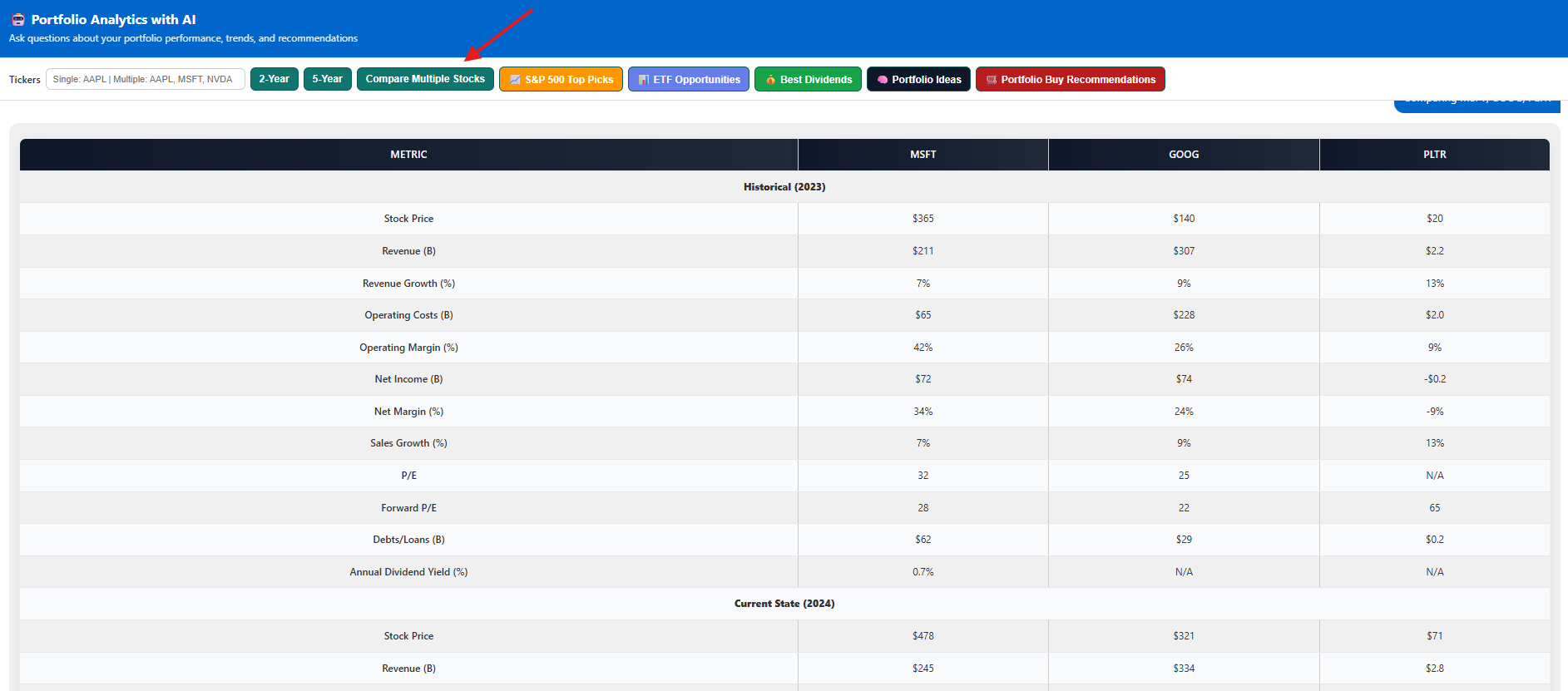1568x691 pixels.
Task: Select PLTR 2023 revenue $2.2
Action: point(1435,251)
